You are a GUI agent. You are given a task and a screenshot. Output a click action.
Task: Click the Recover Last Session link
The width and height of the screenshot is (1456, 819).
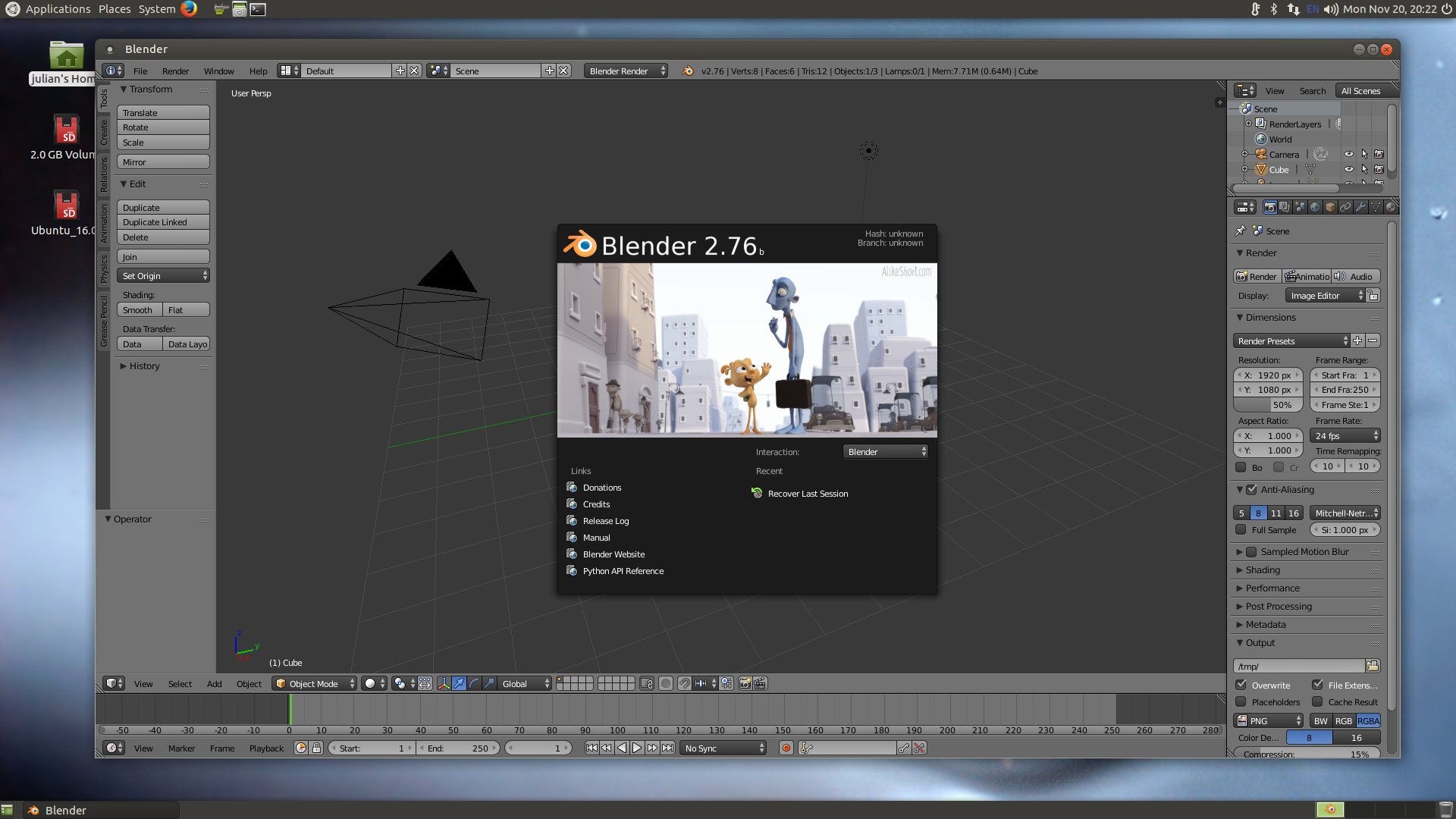[x=808, y=494]
